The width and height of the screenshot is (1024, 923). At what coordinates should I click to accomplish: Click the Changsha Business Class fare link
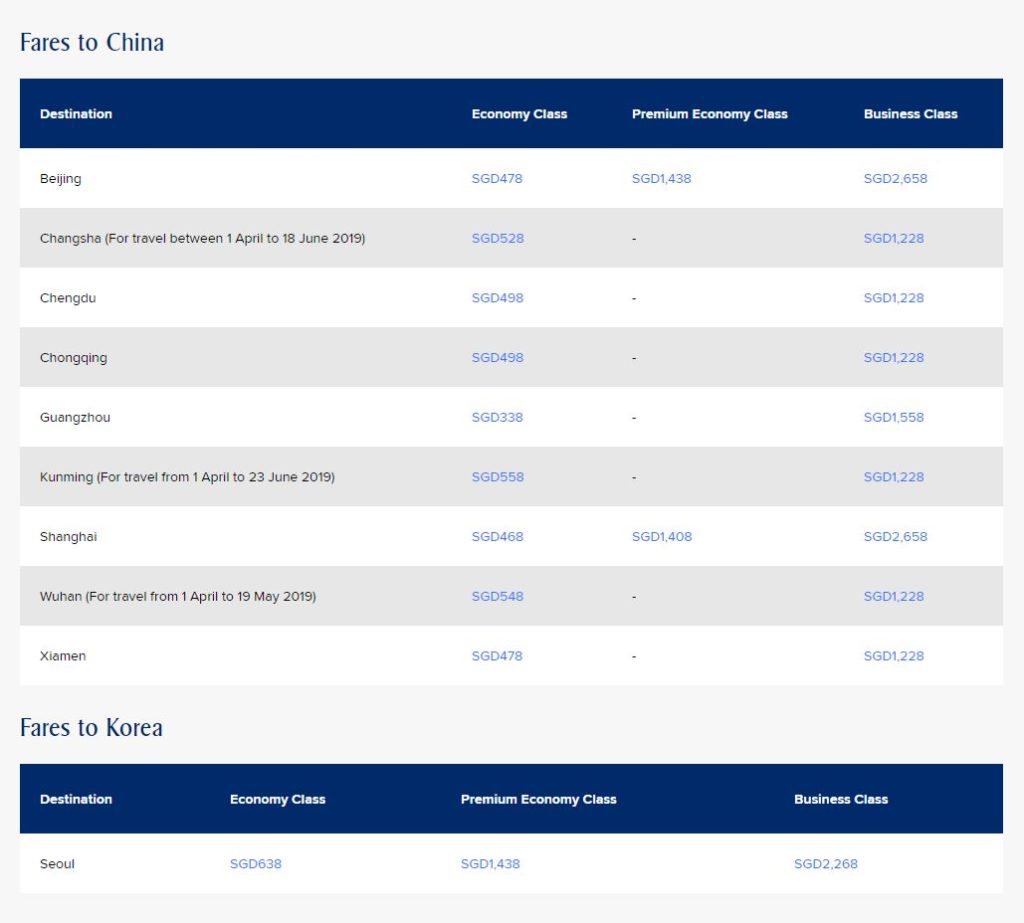[x=893, y=238]
